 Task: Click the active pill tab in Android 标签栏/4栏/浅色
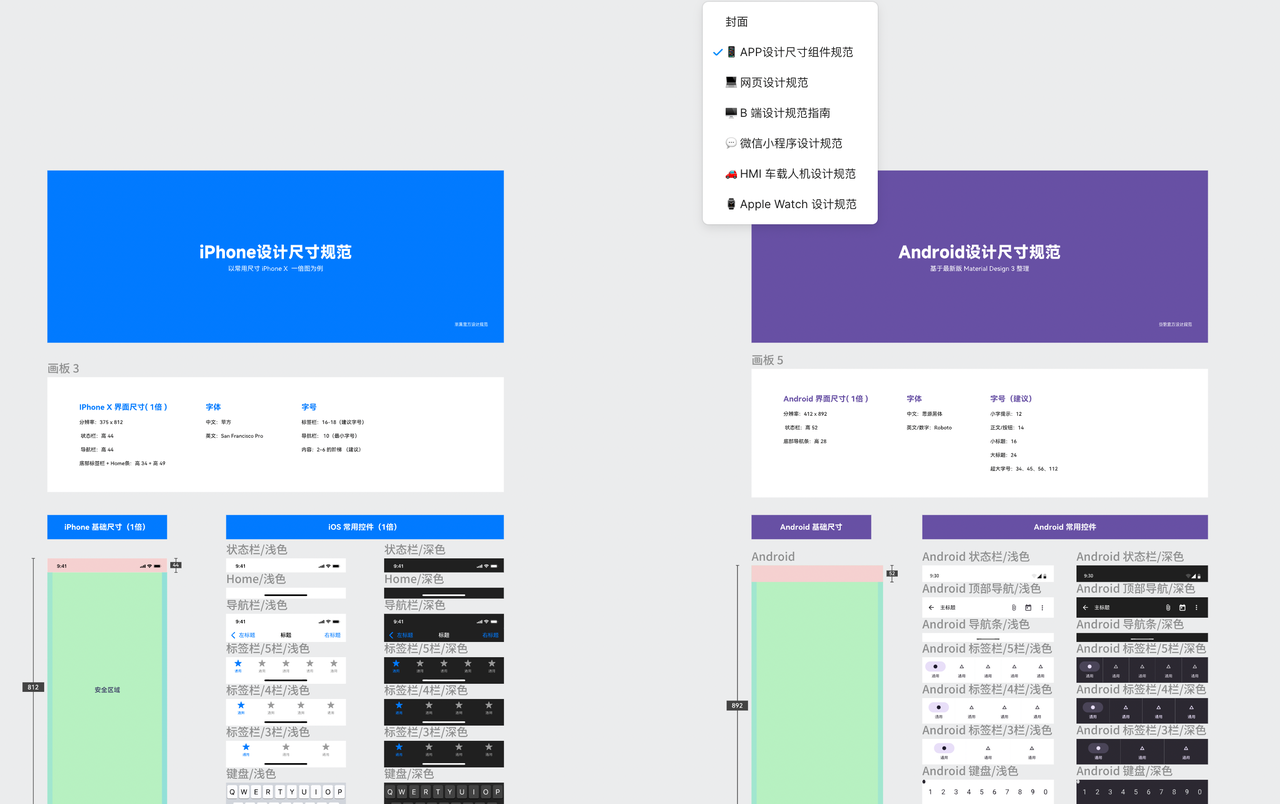(x=938, y=707)
